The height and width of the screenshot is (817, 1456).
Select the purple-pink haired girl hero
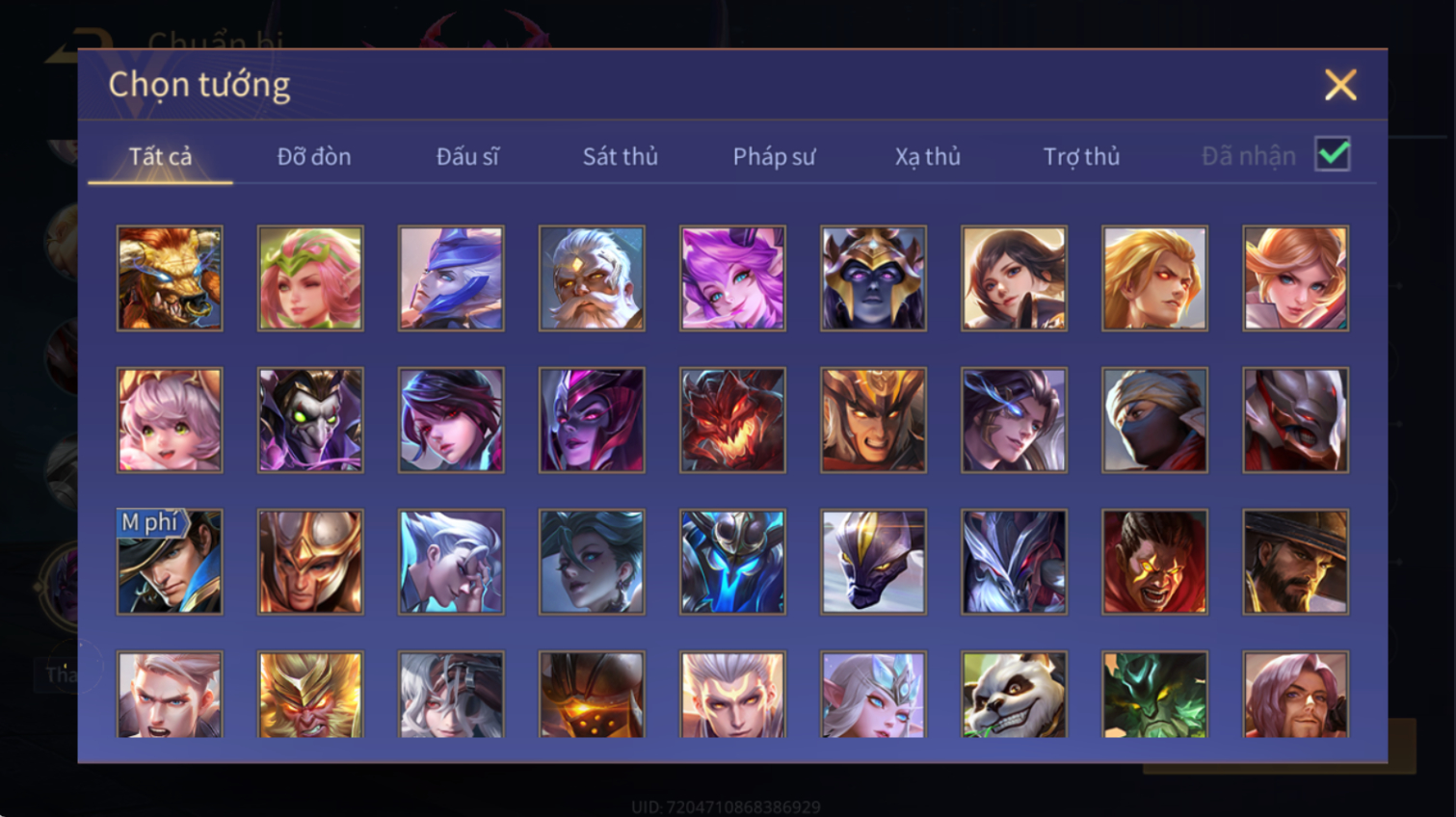click(732, 278)
